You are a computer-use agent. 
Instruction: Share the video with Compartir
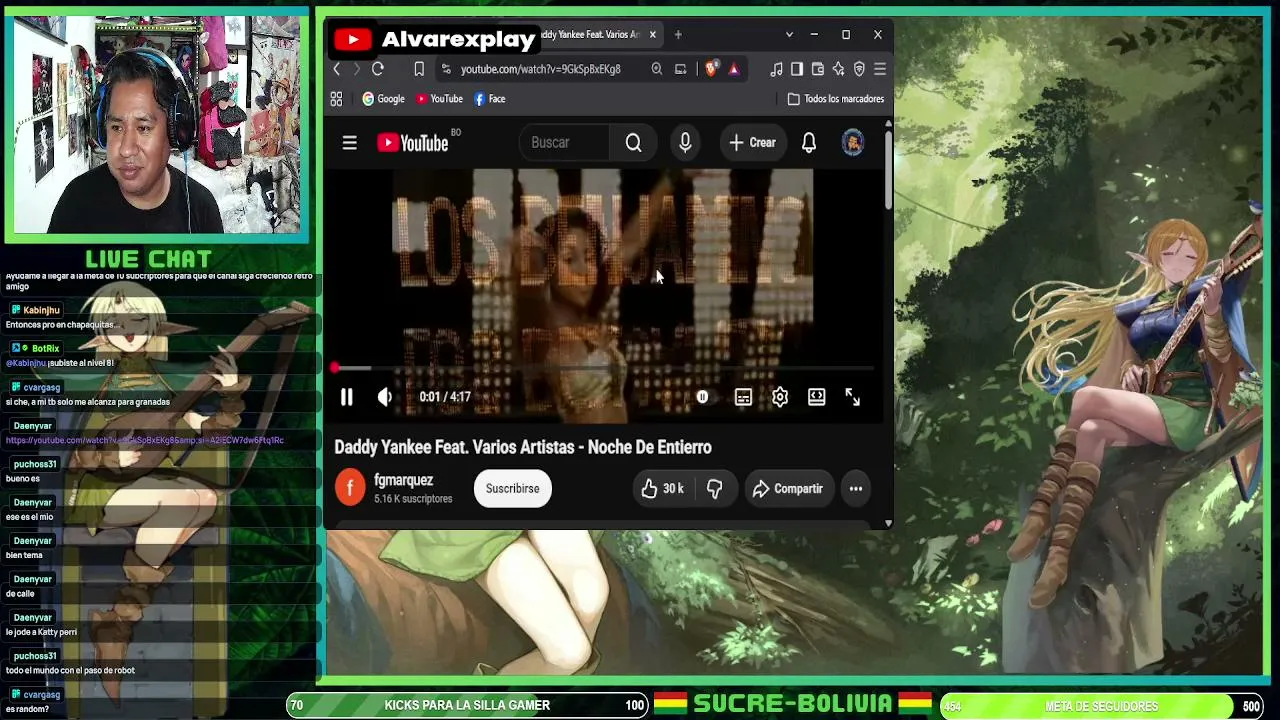click(788, 488)
